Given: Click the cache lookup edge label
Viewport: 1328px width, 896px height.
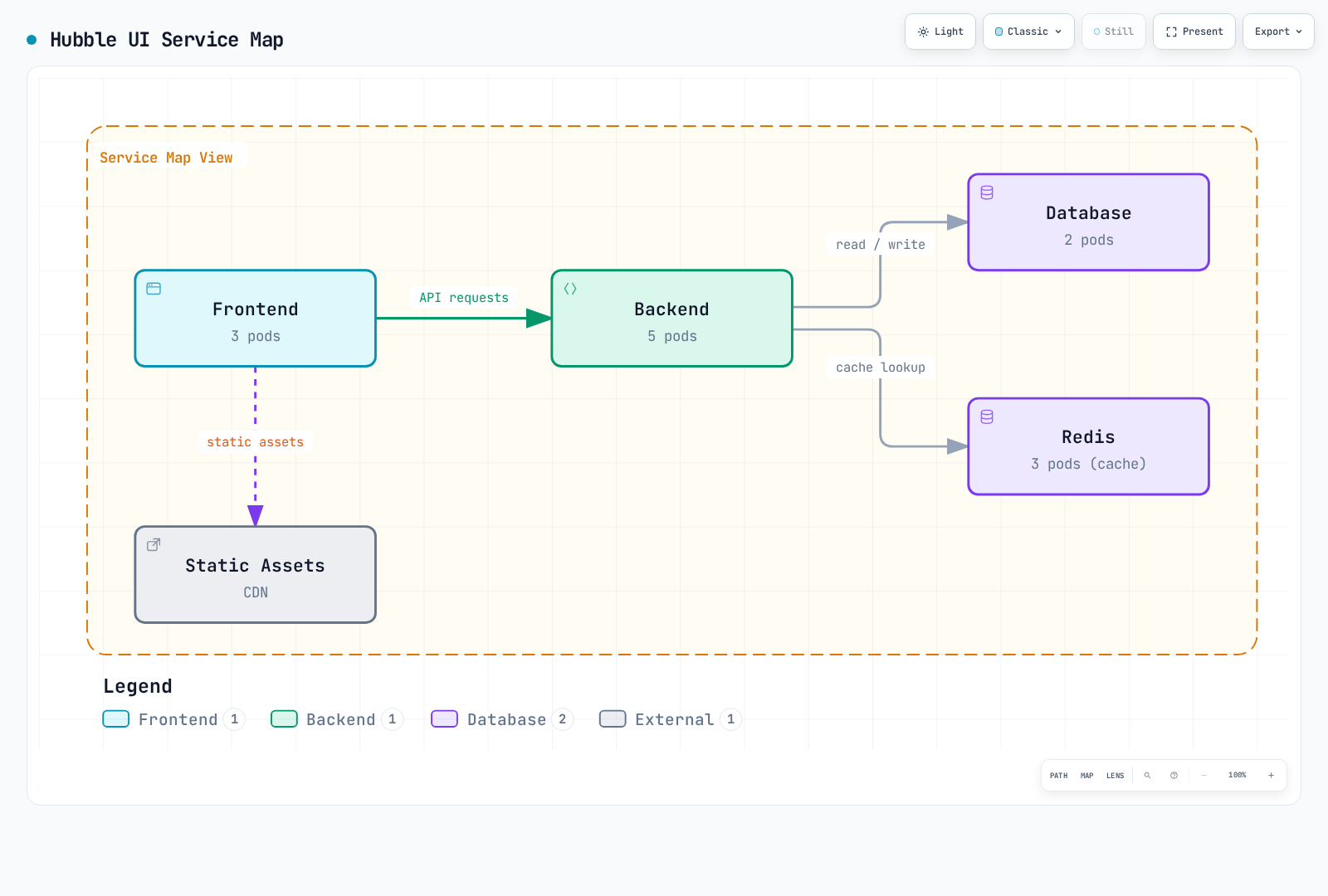Looking at the screenshot, I should [x=881, y=368].
